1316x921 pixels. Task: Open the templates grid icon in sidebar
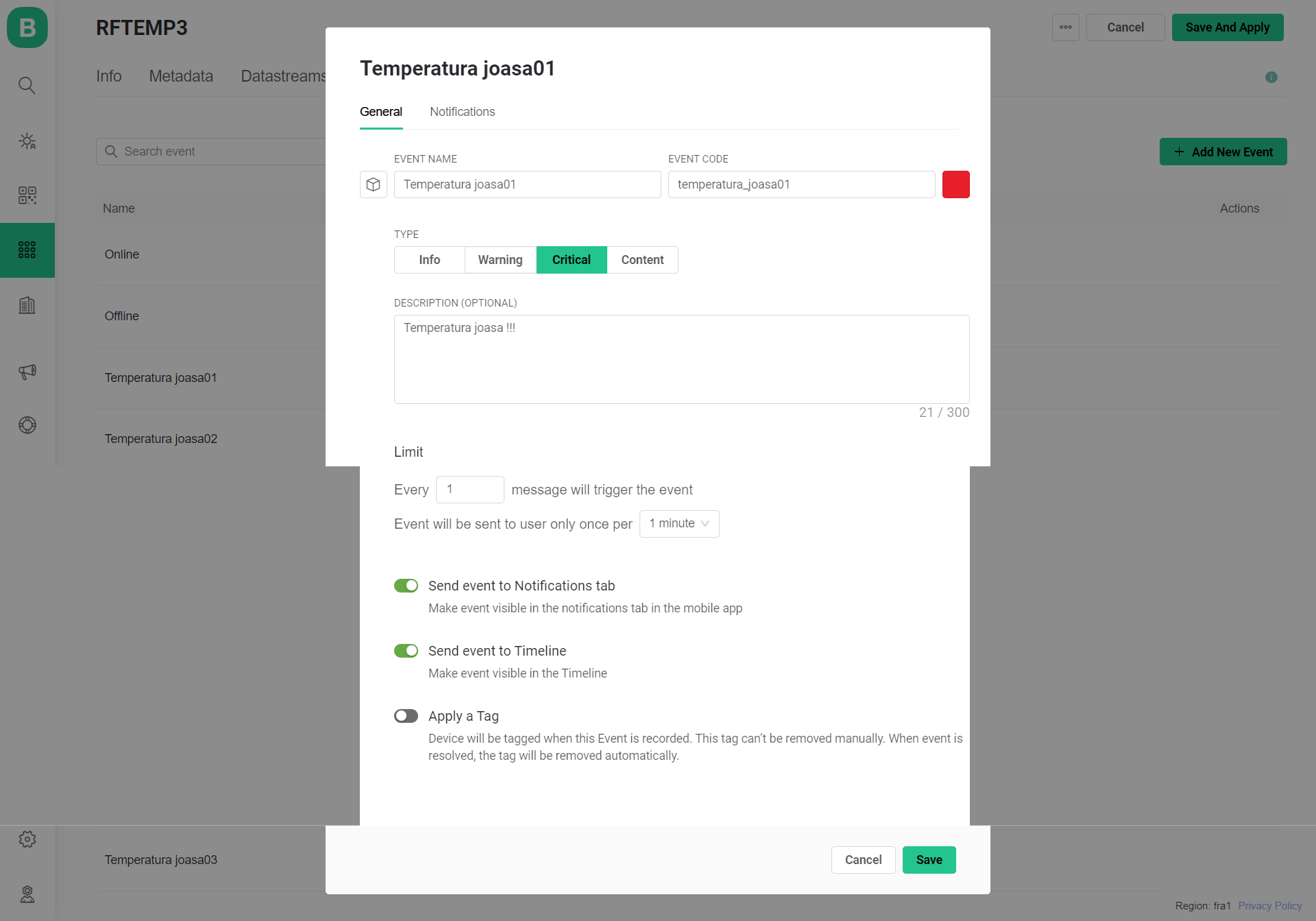click(x=27, y=250)
